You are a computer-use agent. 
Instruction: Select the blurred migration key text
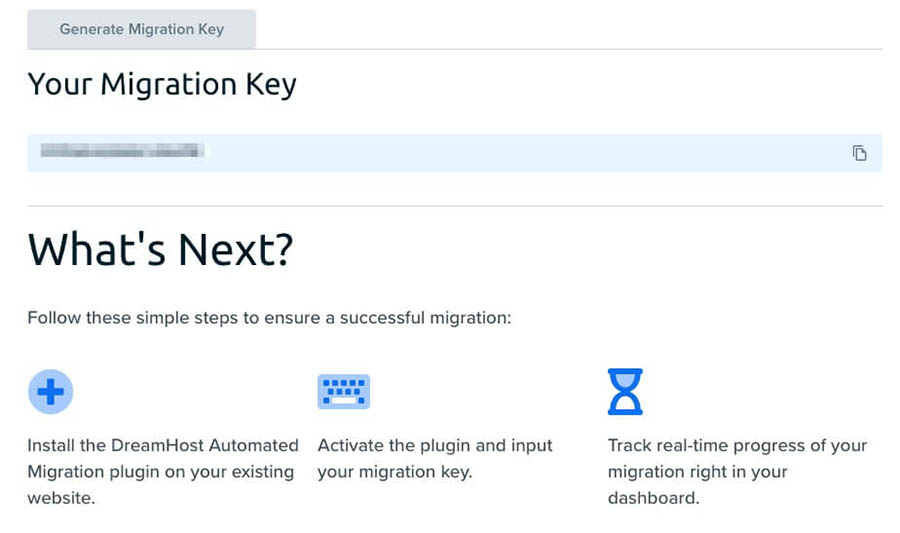(x=122, y=152)
